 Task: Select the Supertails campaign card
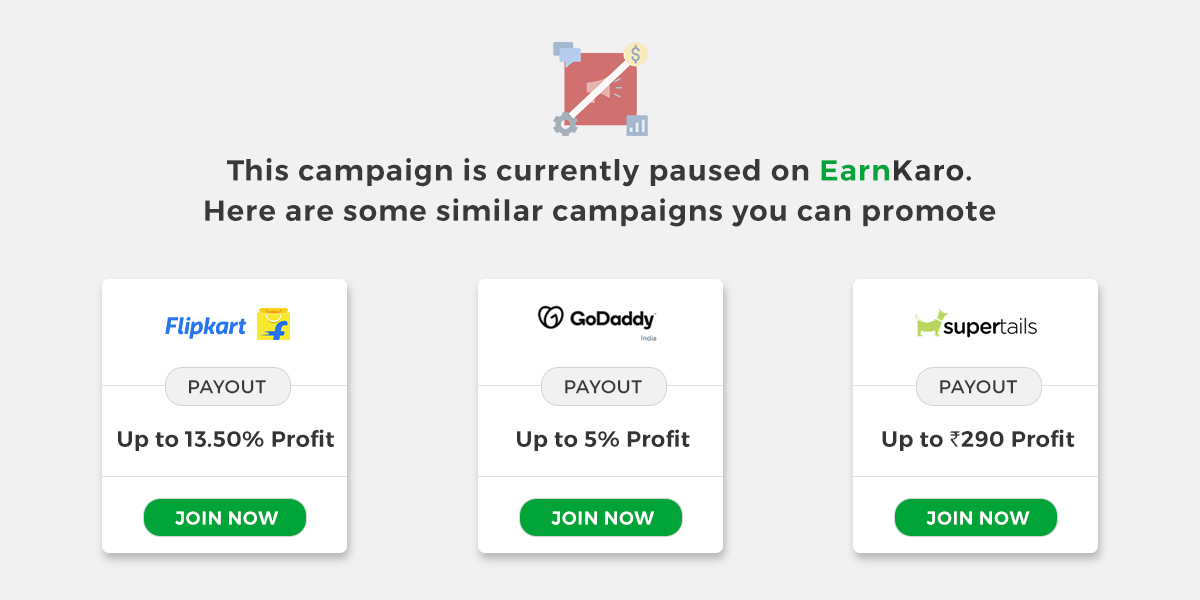click(975, 415)
